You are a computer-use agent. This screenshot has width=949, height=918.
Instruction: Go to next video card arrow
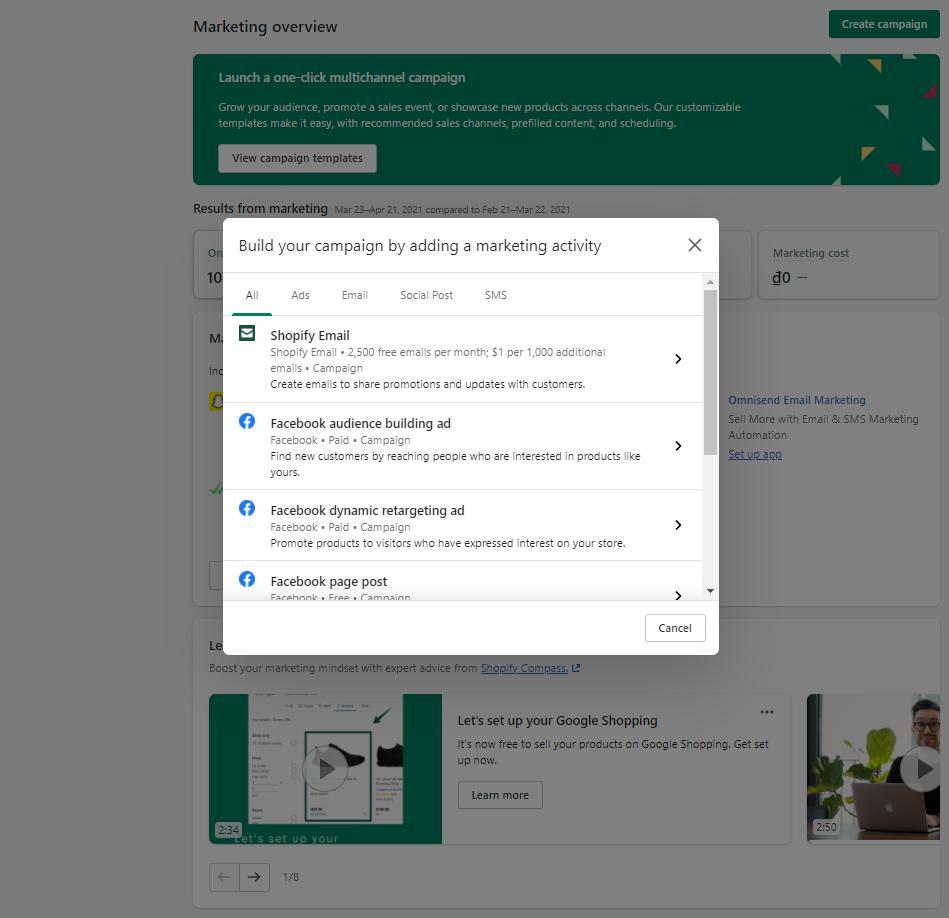coord(254,877)
